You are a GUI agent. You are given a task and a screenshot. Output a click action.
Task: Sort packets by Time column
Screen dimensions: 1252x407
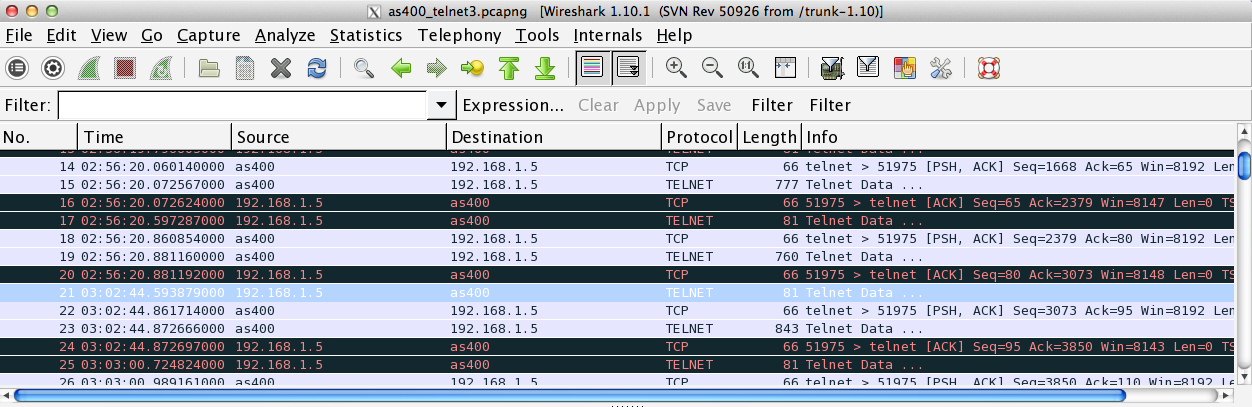pyautogui.click(x=155, y=137)
